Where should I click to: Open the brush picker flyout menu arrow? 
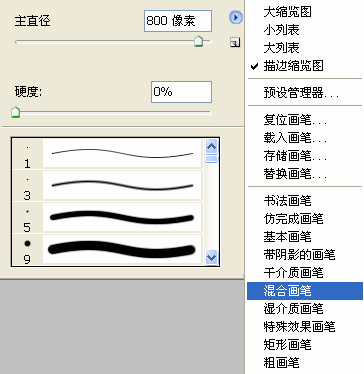click(236, 17)
